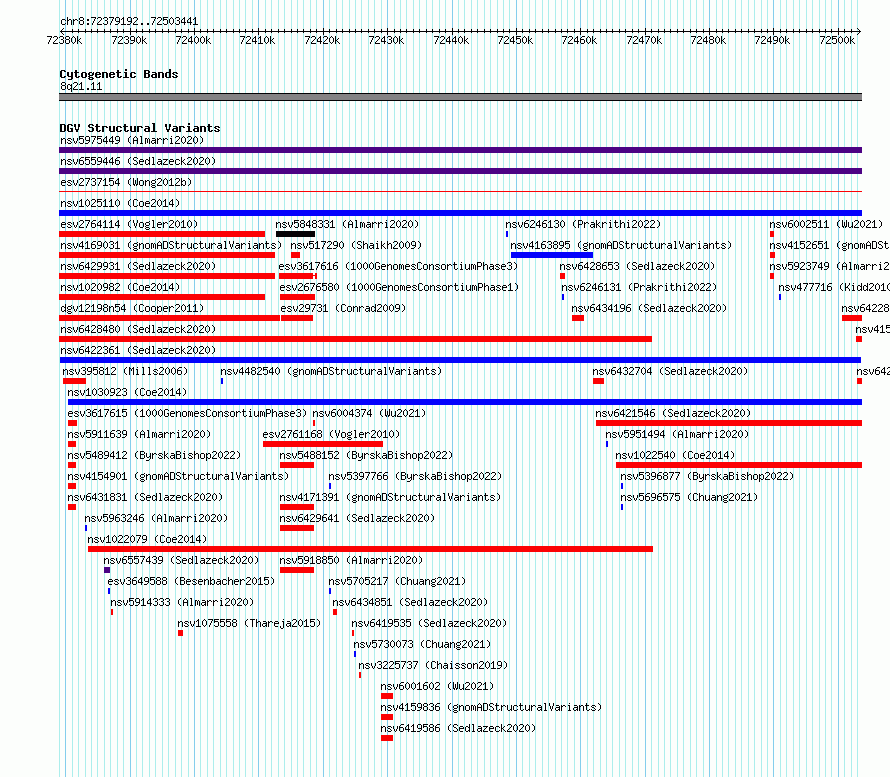Select nsv5963246 (Almarri2020) label

tap(156, 518)
